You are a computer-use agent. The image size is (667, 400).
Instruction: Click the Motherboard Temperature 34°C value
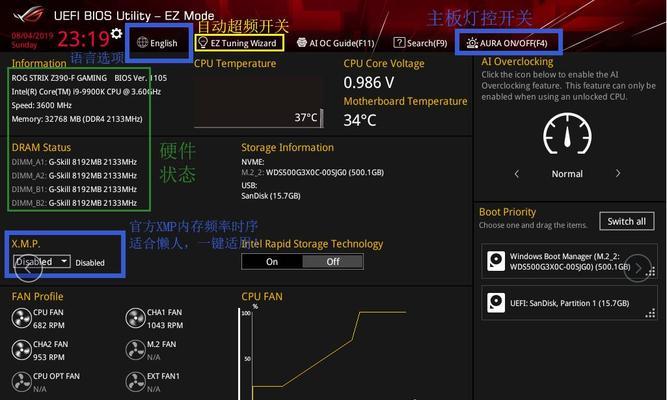coord(360,120)
